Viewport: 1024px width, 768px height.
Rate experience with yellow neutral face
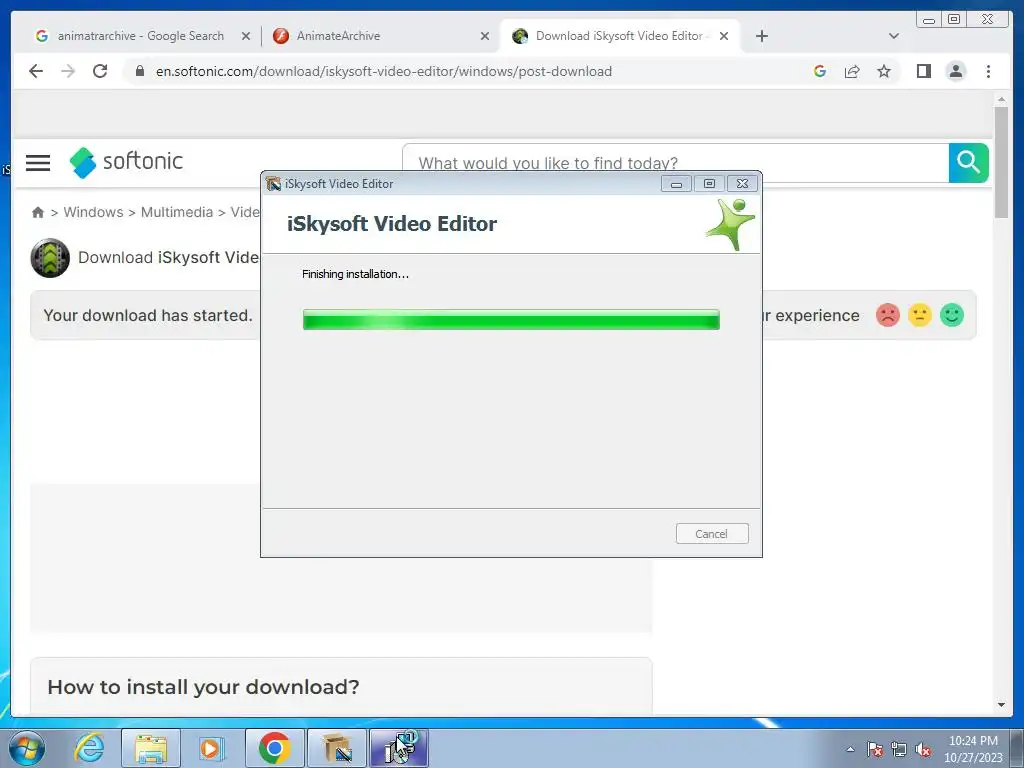point(920,315)
